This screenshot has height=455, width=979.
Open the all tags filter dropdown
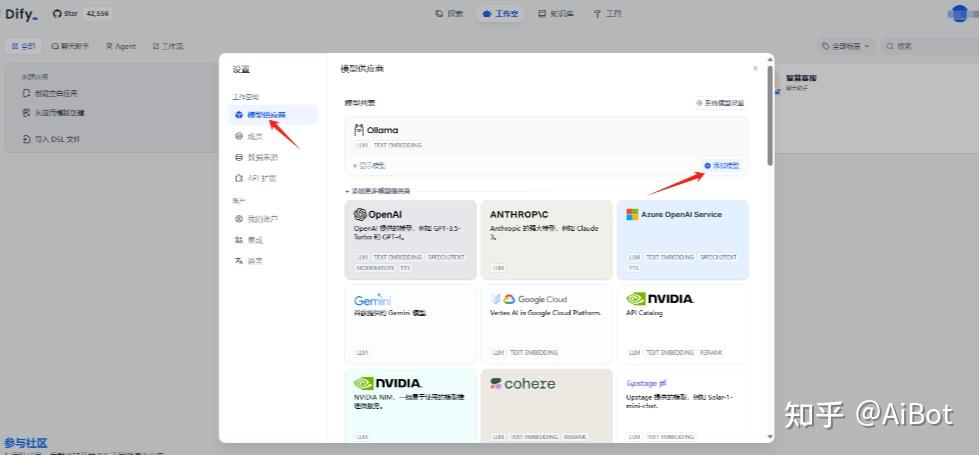[846, 46]
